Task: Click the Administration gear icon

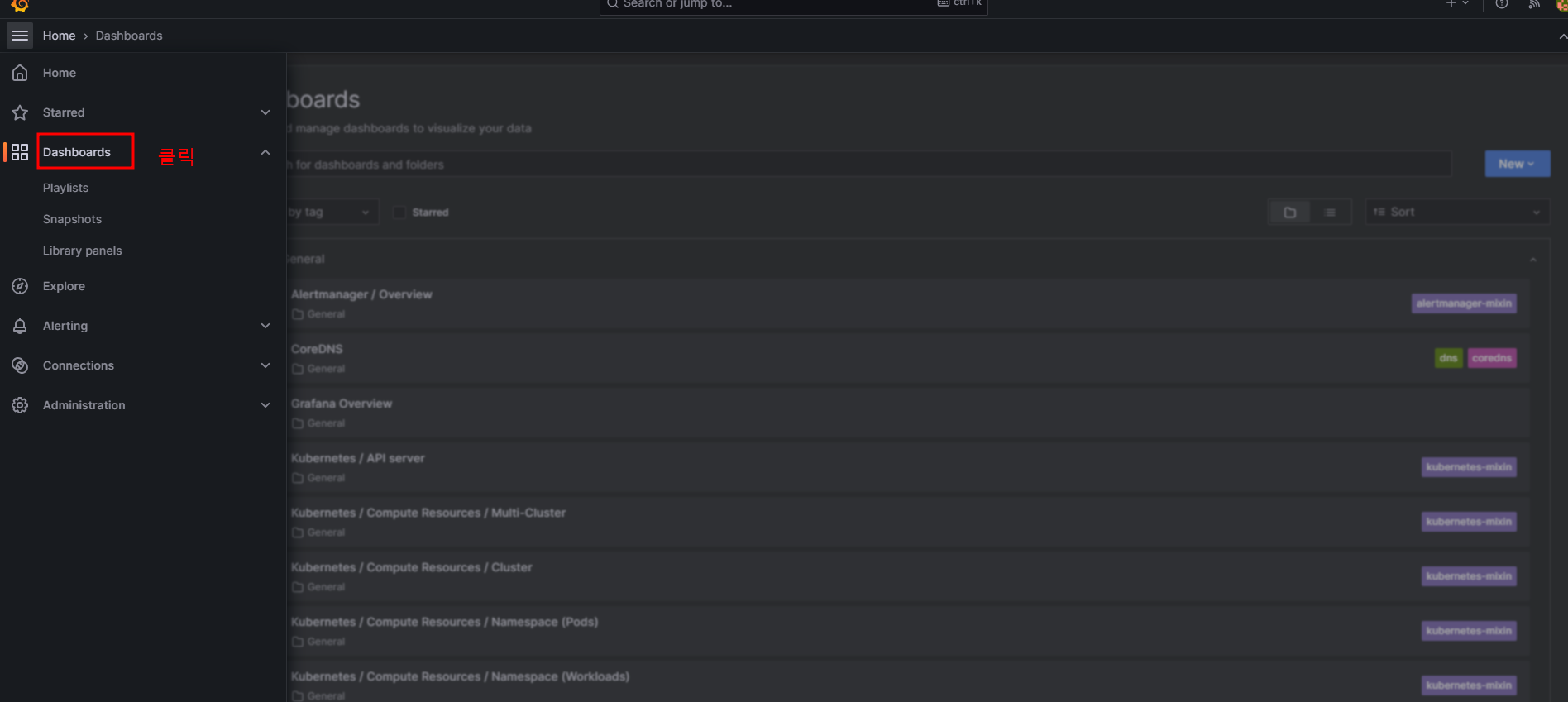Action: [x=20, y=405]
